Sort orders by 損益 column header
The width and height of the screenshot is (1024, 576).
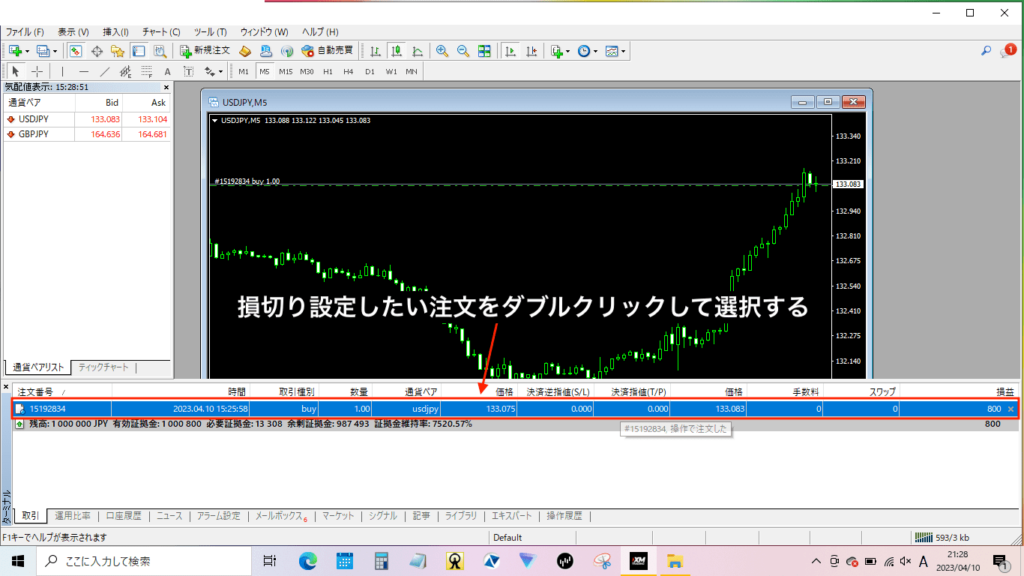[1005, 392]
